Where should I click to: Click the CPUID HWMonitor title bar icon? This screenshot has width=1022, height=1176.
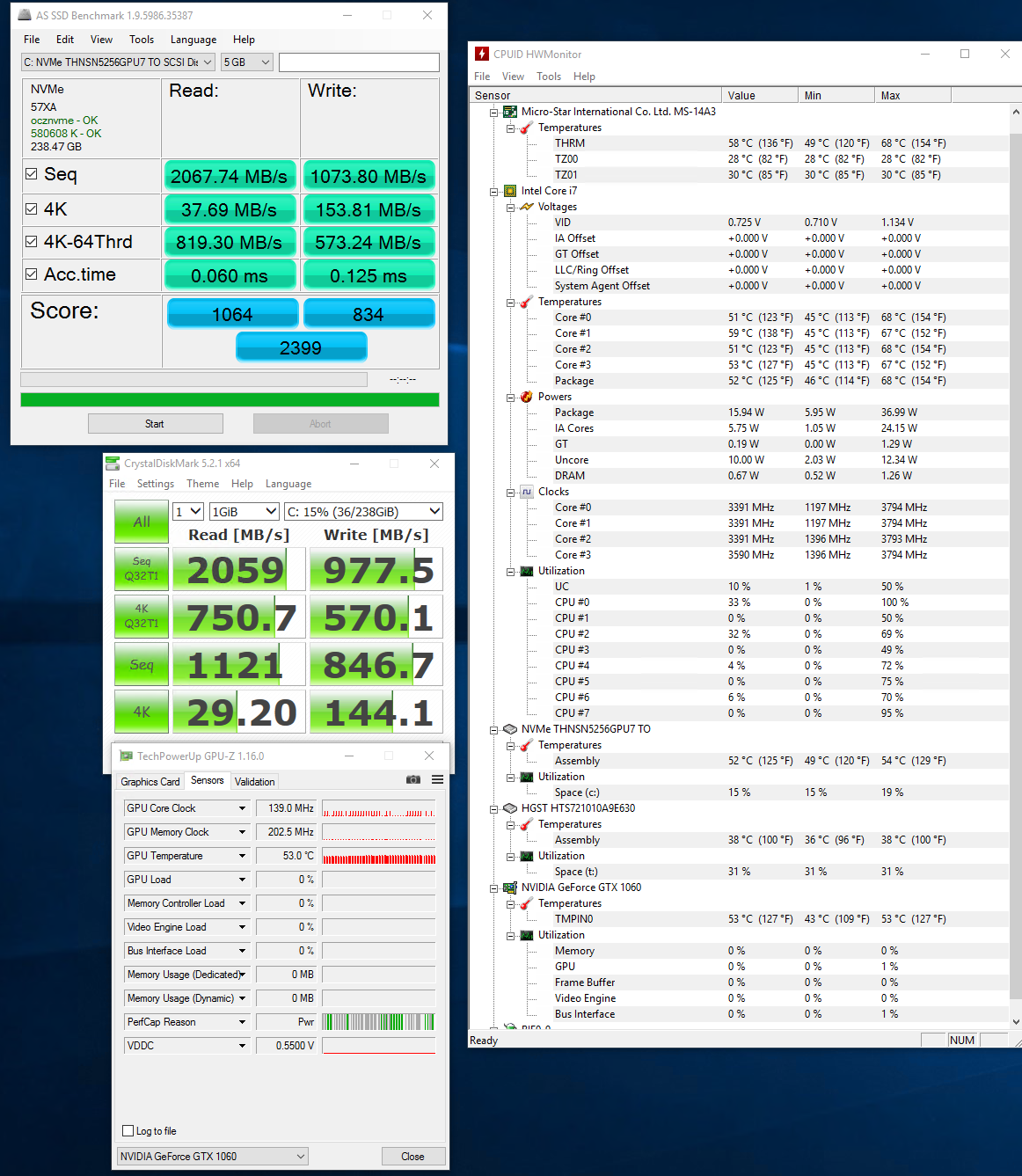point(481,54)
